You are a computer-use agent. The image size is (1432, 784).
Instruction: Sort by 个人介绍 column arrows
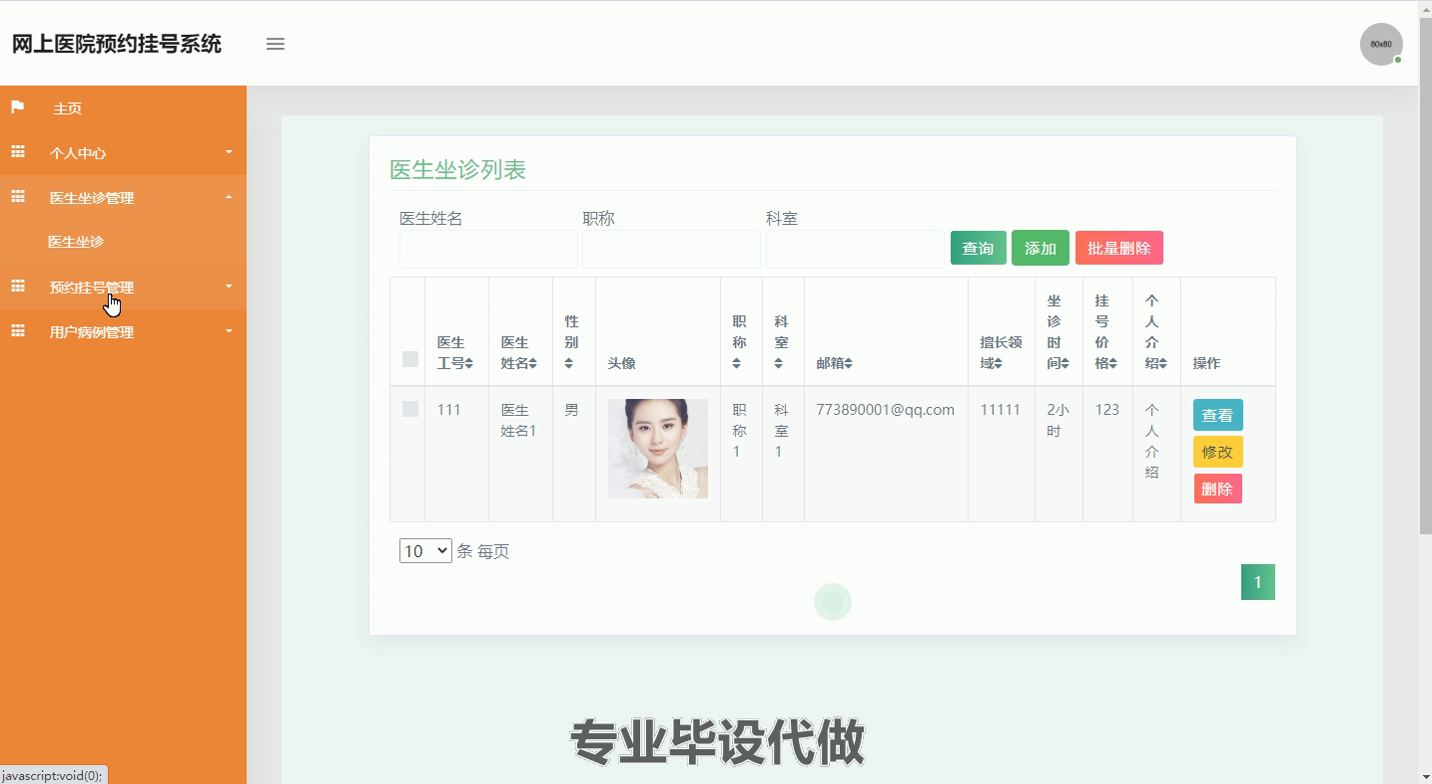[x=1163, y=363]
